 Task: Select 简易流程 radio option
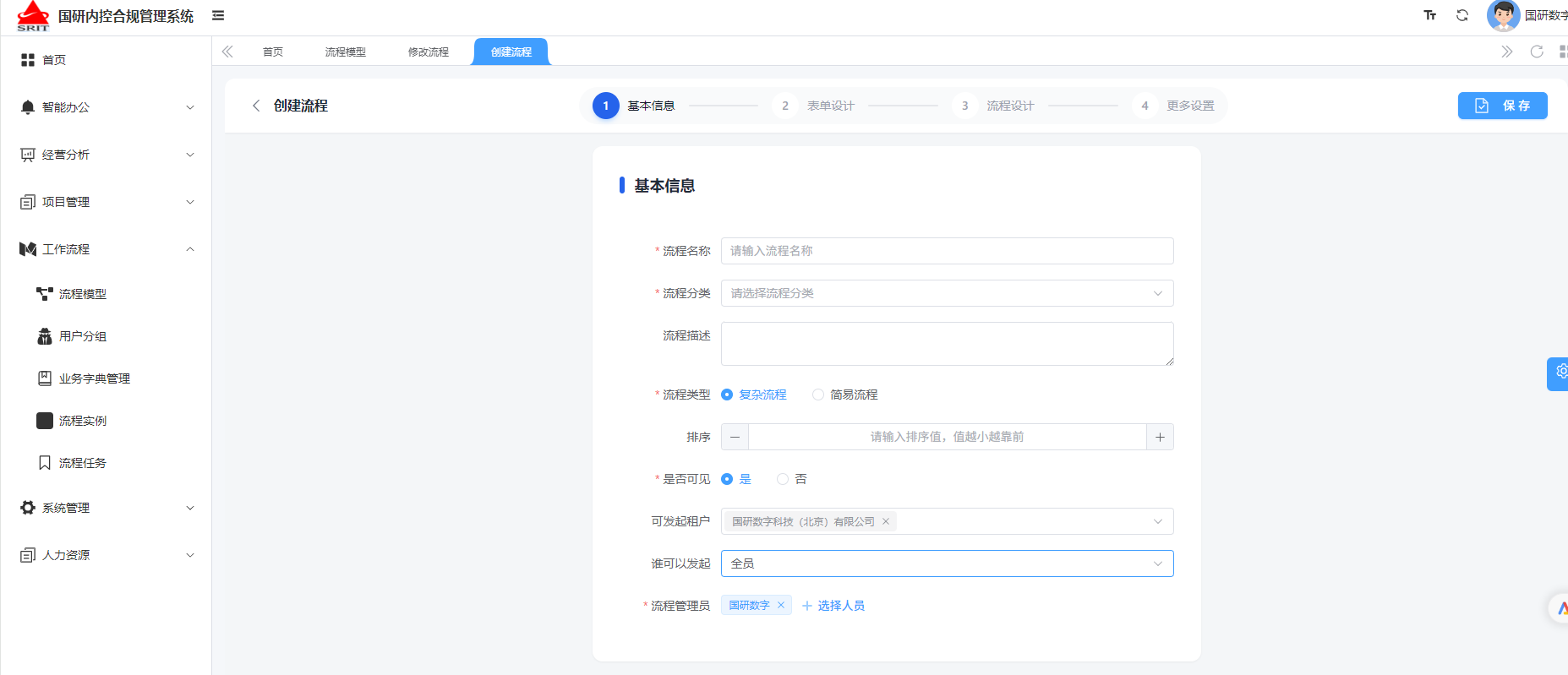pyautogui.click(x=845, y=395)
